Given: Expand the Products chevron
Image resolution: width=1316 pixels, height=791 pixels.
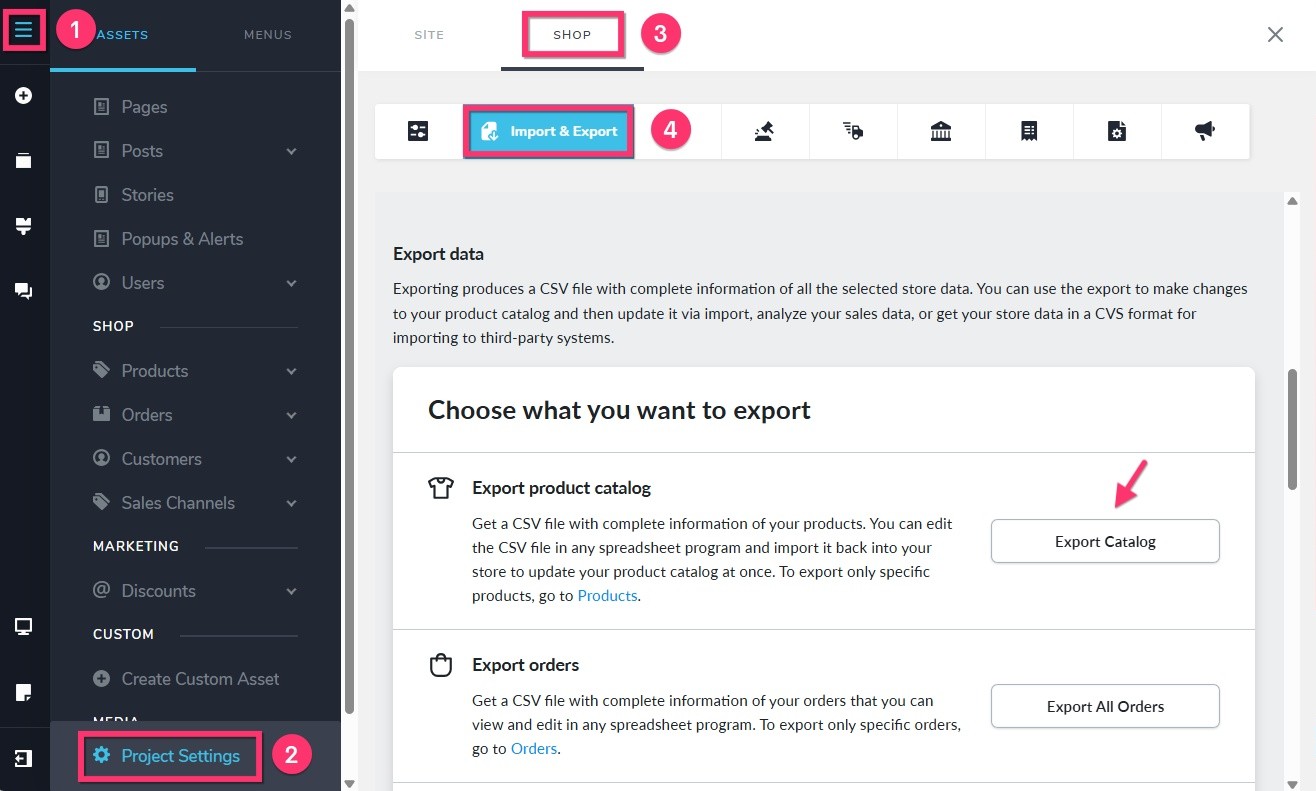Looking at the screenshot, I should 291,371.
